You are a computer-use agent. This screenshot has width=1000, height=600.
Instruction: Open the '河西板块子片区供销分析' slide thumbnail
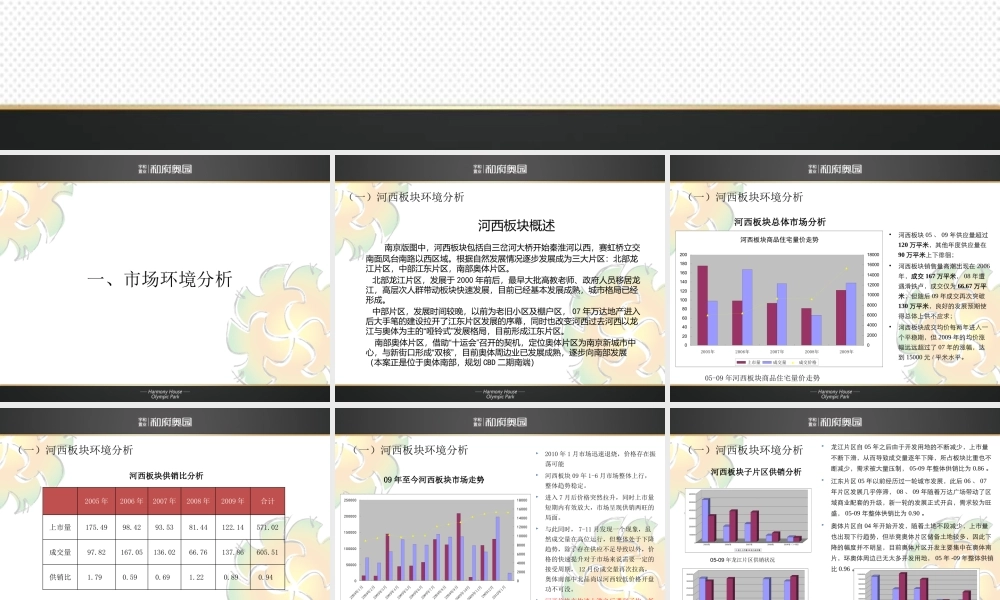835,504
